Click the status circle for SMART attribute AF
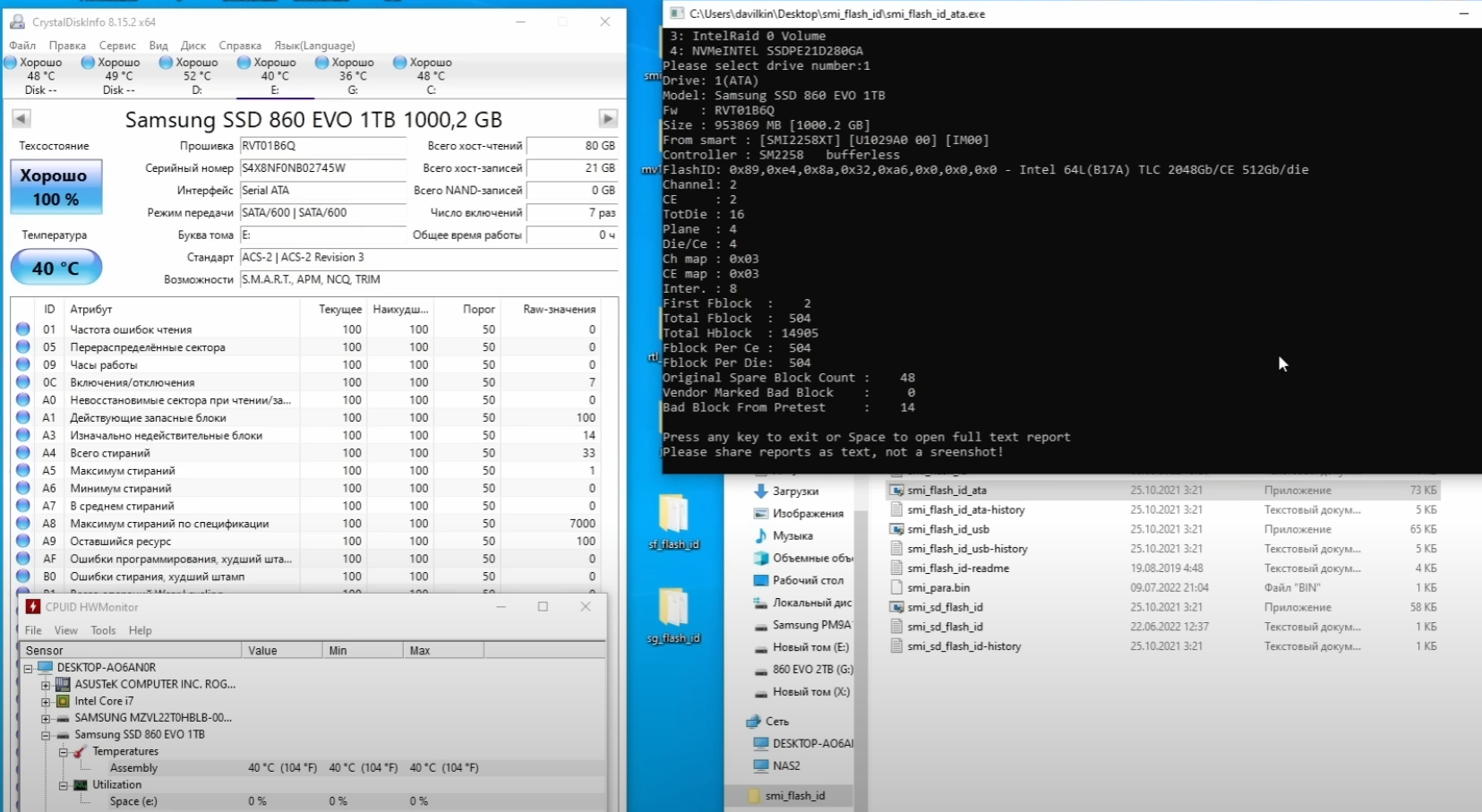 (23, 559)
